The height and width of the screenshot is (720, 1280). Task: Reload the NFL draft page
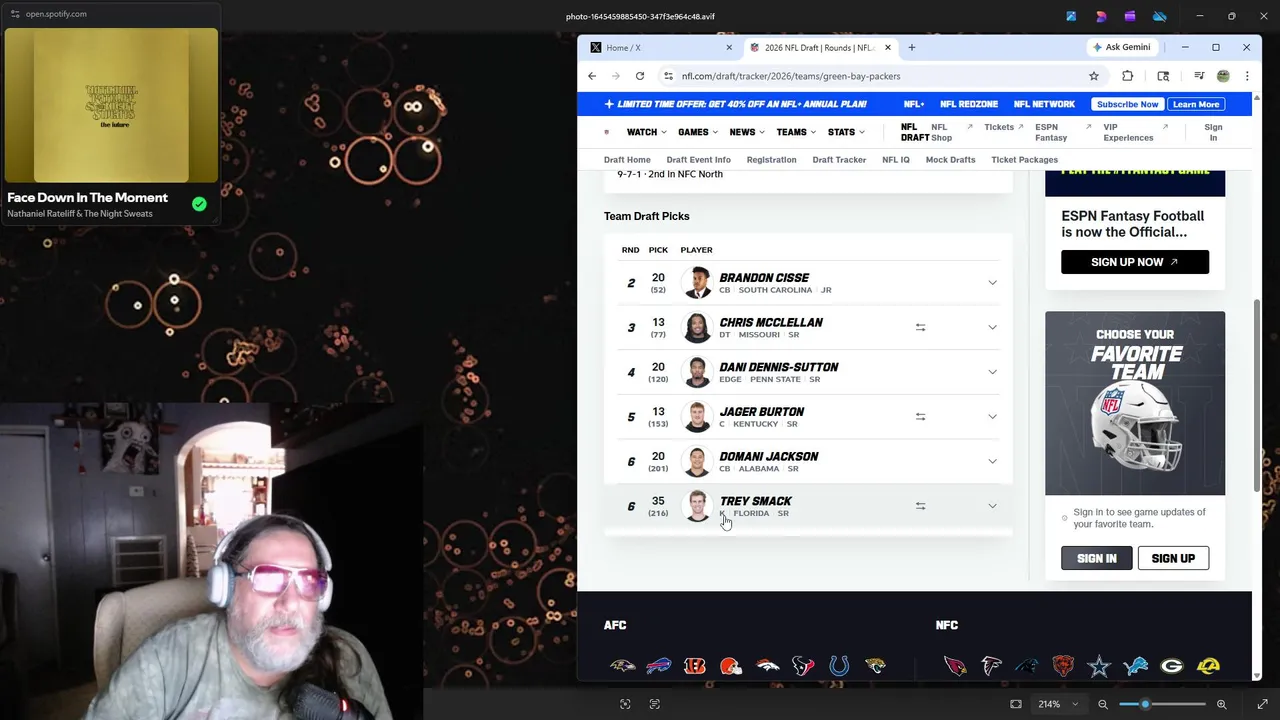(640, 76)
